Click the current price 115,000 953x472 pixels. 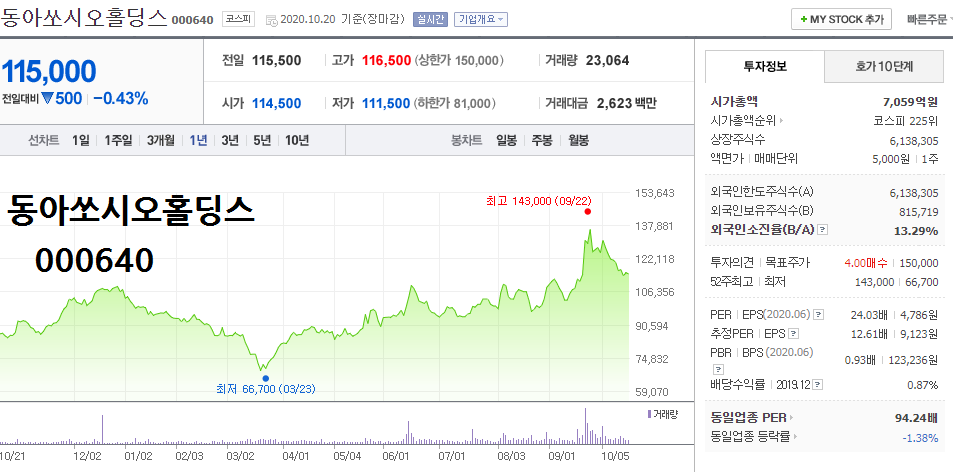coord(48,72)
